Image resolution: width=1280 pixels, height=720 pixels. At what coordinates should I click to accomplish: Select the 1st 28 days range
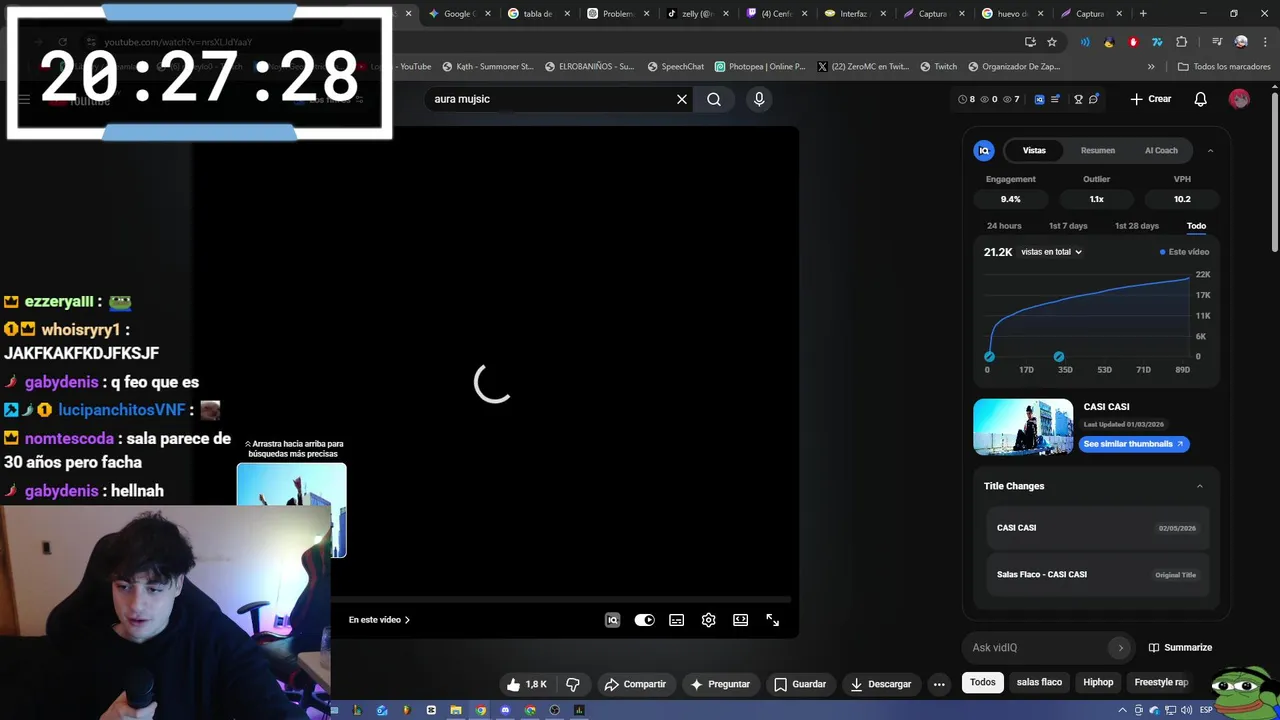coord(1137,226)
